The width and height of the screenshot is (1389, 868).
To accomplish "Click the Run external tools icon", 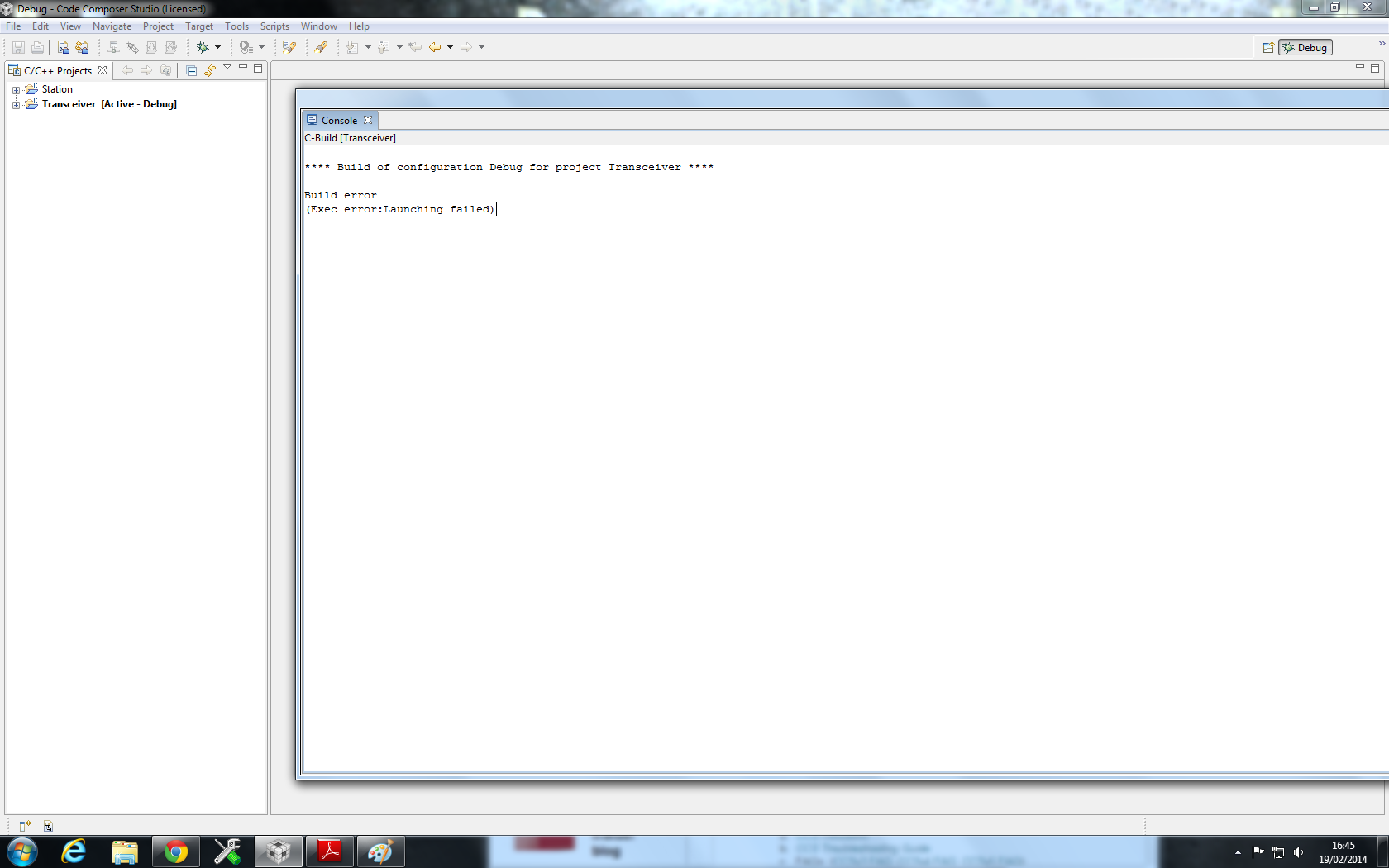I will [246, 47].
